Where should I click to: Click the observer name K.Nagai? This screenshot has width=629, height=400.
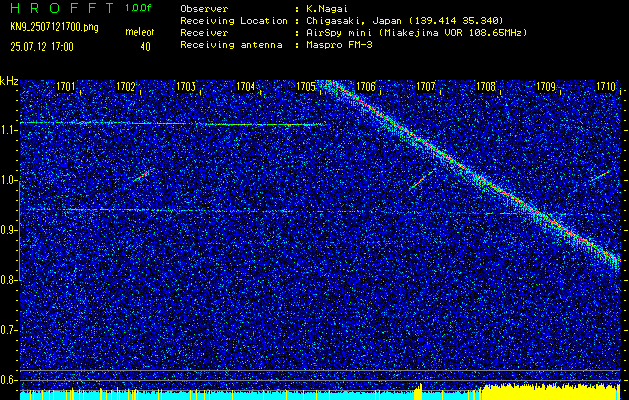pos(325,8)
